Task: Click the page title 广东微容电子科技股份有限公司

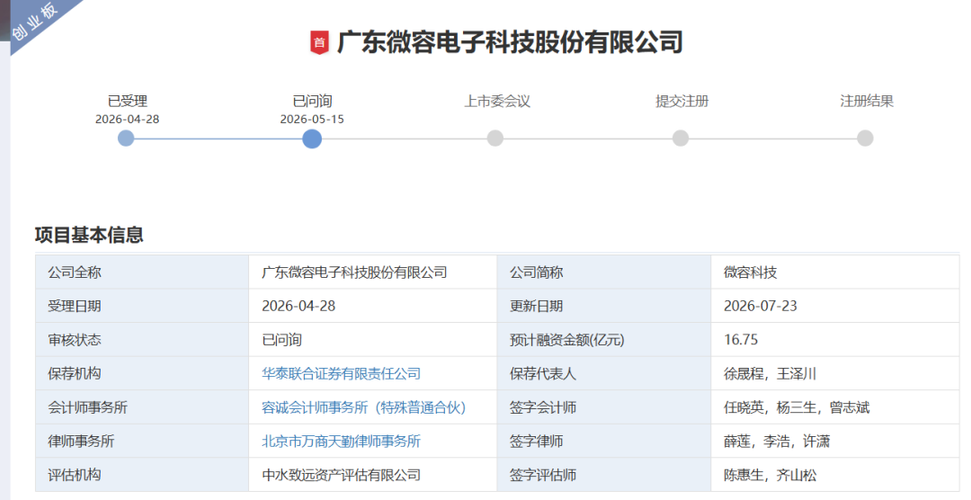Action: (x=510, y=42)
